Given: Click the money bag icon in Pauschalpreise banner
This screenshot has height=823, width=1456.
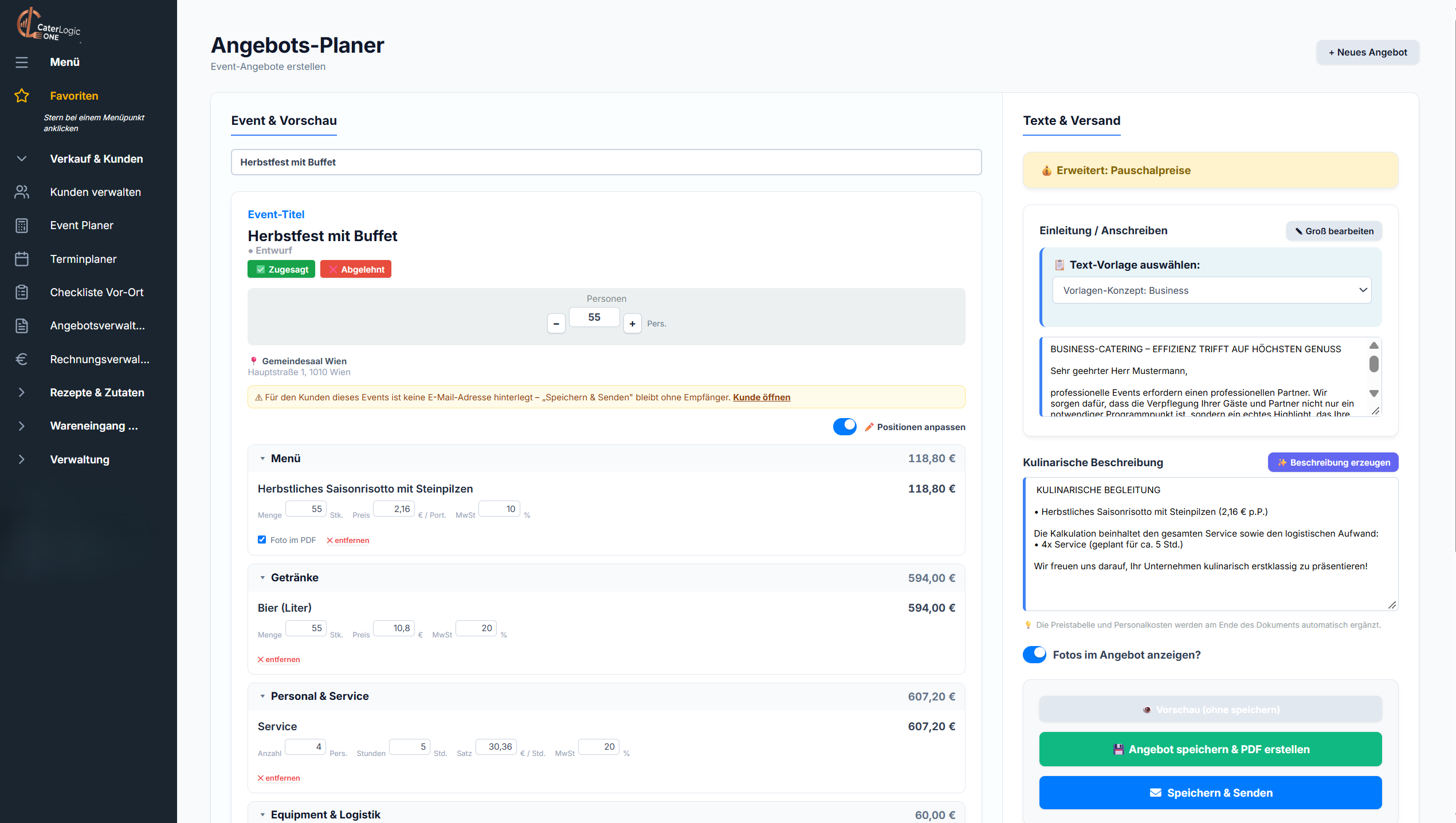Looking at the screenshot, I should pos(1046,171).
